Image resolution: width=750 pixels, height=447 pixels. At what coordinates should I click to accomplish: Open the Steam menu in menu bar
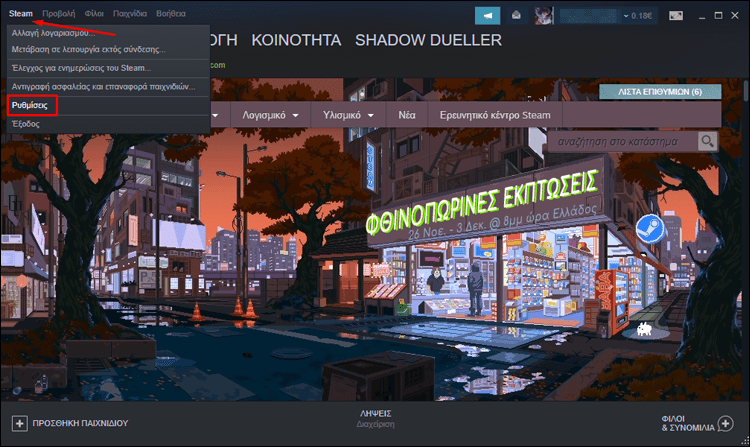(21, 14)
